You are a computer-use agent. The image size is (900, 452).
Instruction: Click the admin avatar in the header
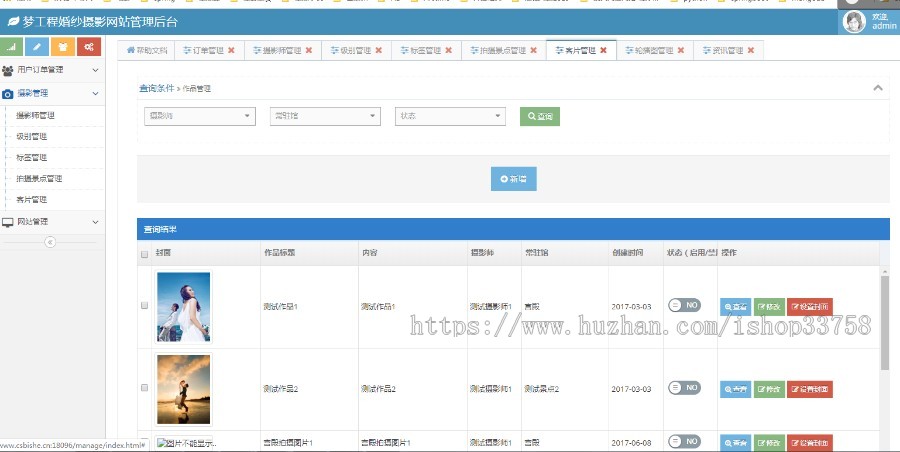pyautogui.click(x=854, y=22)
